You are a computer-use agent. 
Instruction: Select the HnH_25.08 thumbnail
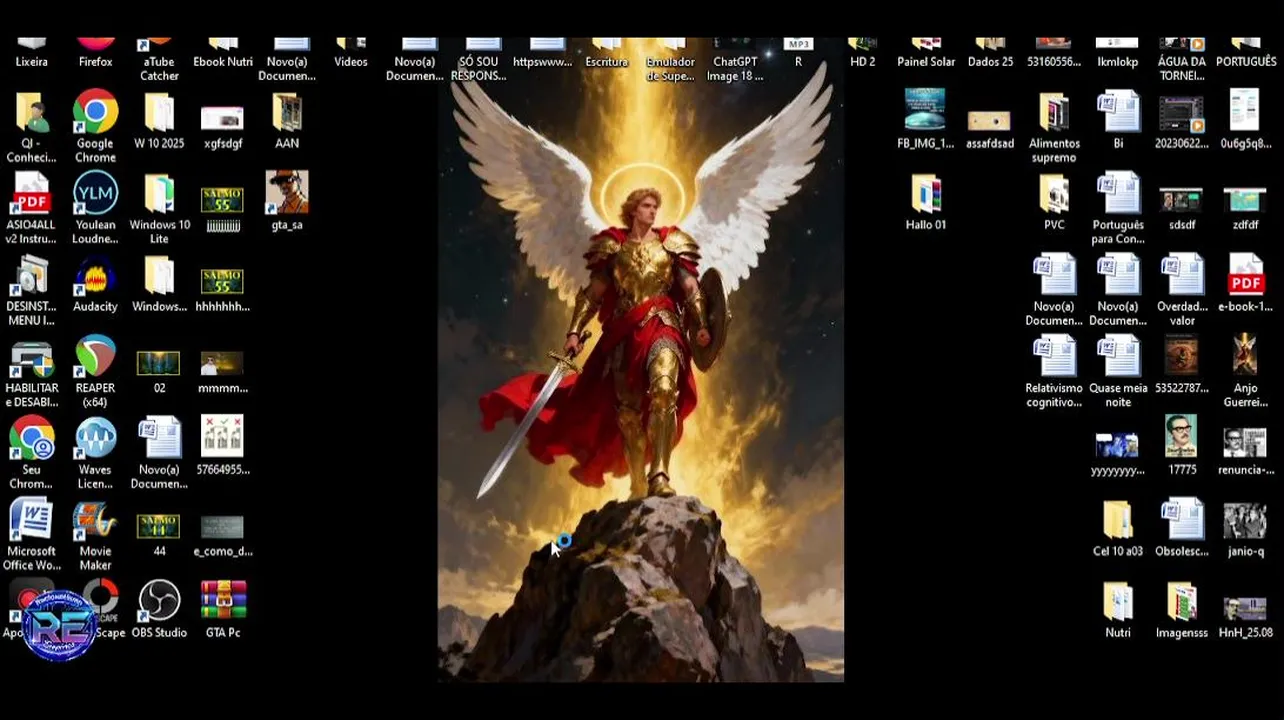[1246, 608]
